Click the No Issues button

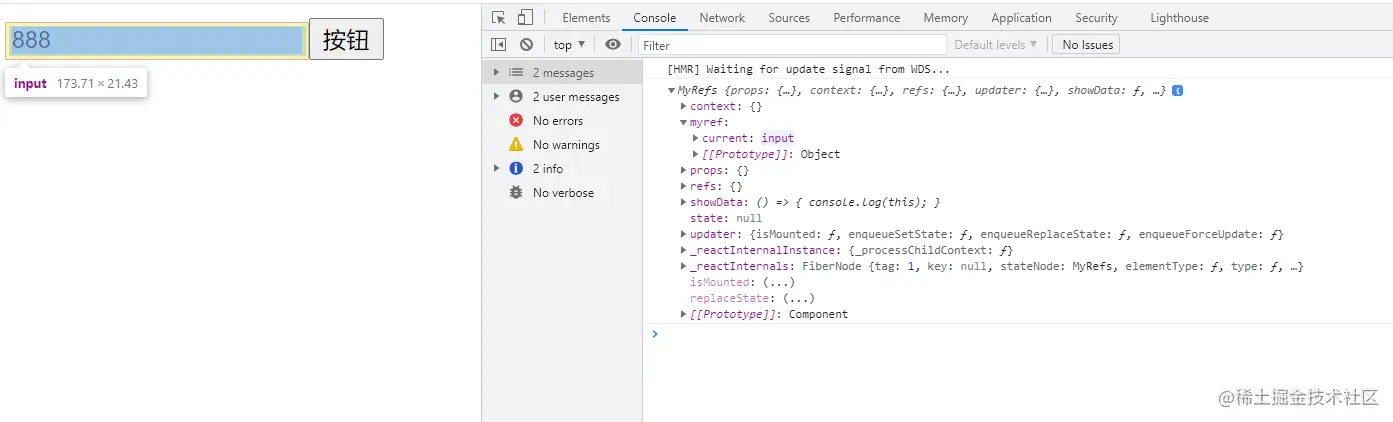pyautogui.click(x=1087, y=45)
